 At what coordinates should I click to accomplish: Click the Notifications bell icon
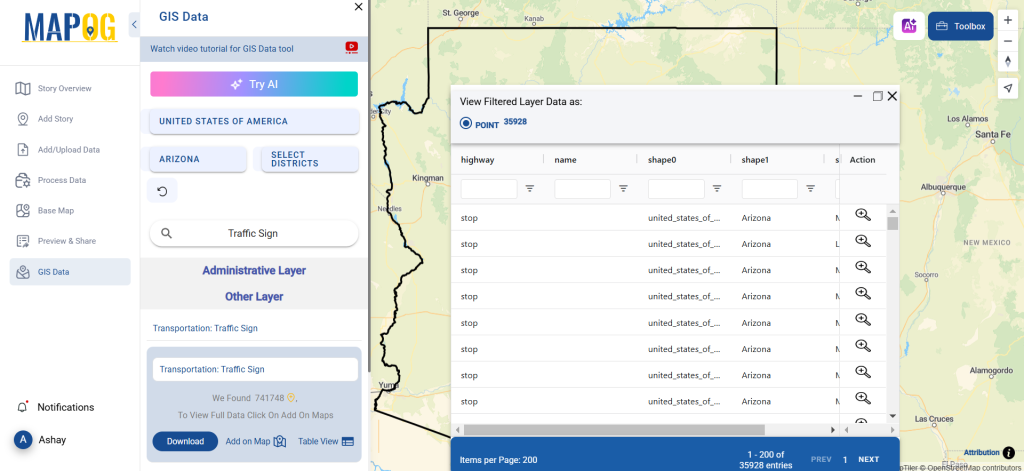click(23, 407)
